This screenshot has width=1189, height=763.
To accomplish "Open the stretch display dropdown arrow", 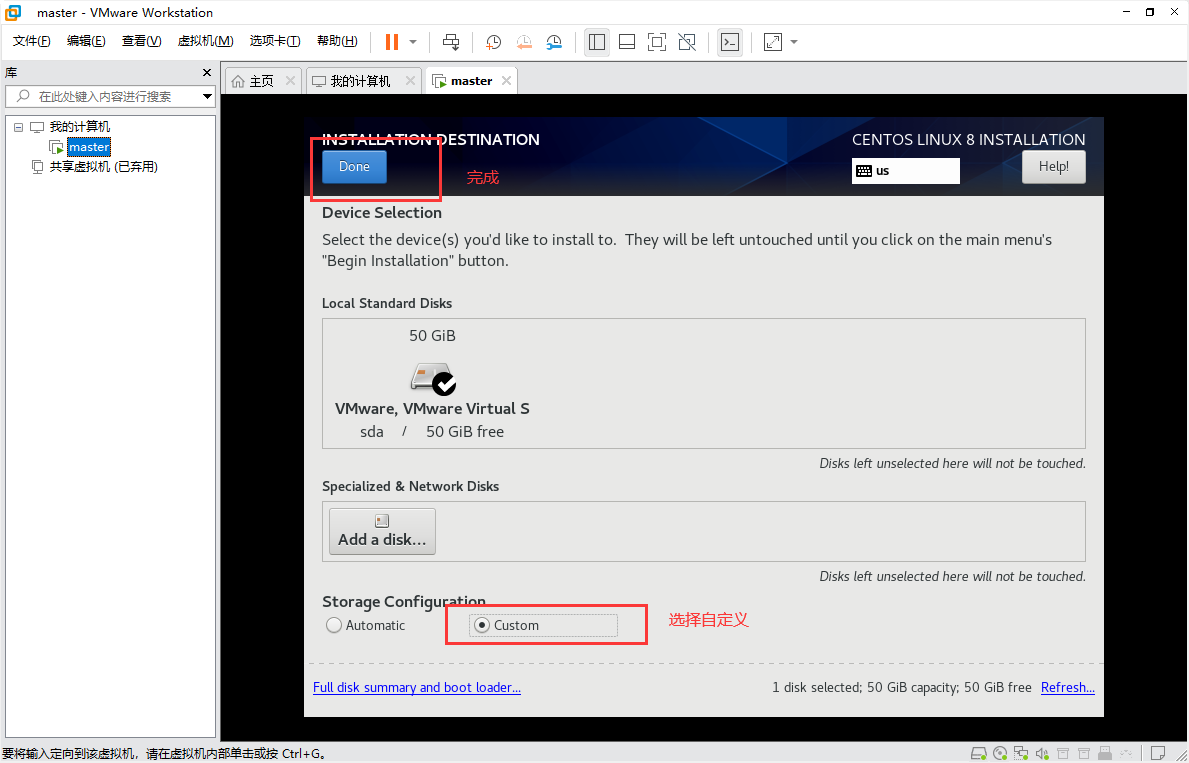I will (794, 42).
